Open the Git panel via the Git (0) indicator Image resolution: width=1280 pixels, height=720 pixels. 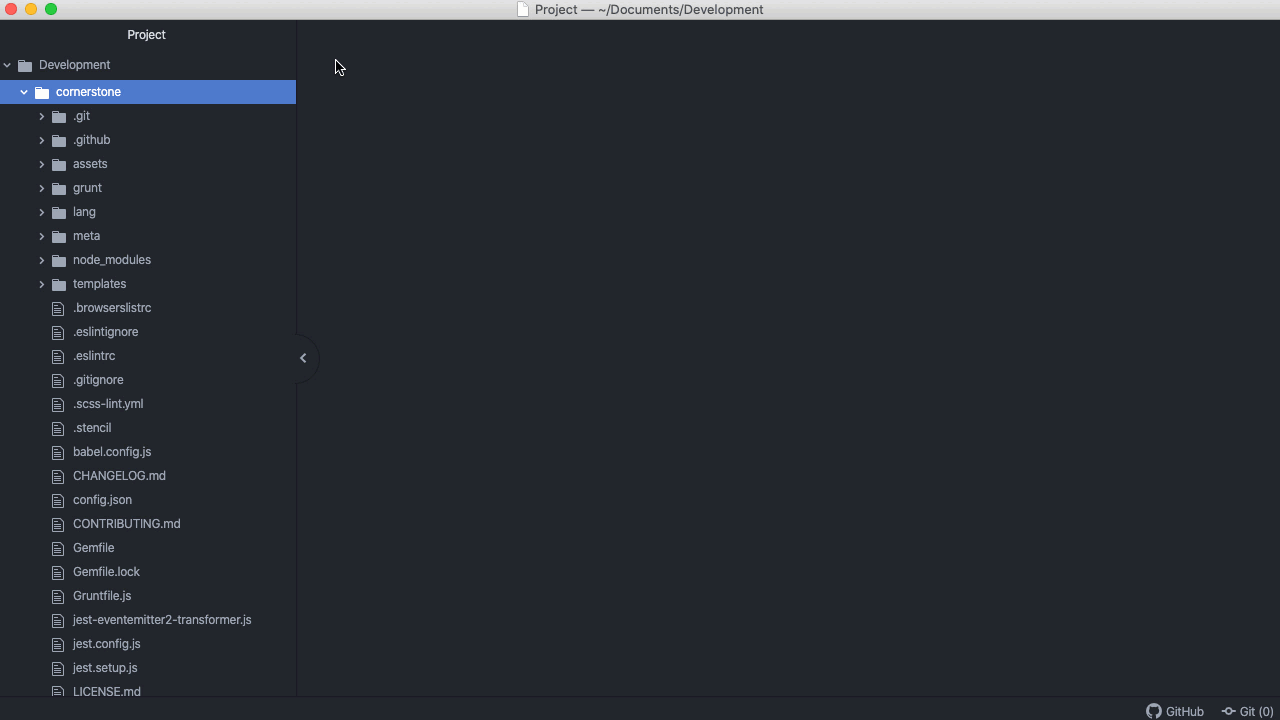(1248, 711)
